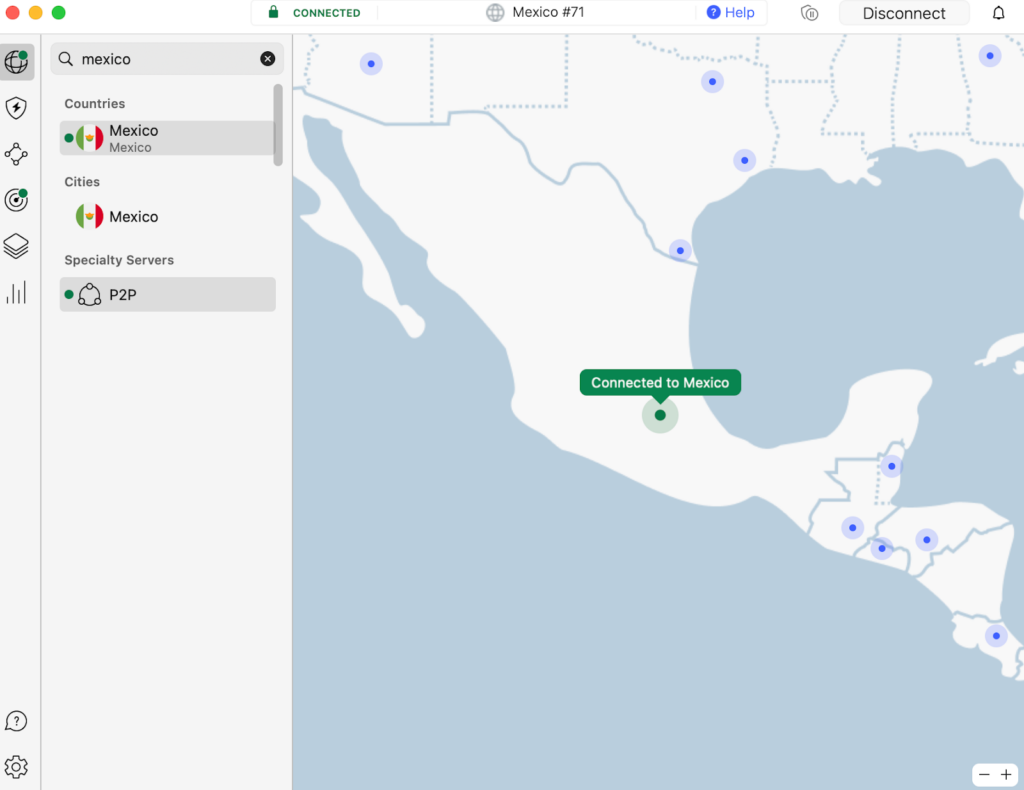Click the Countries heading
1024x790 pixels.
(95, 104)
